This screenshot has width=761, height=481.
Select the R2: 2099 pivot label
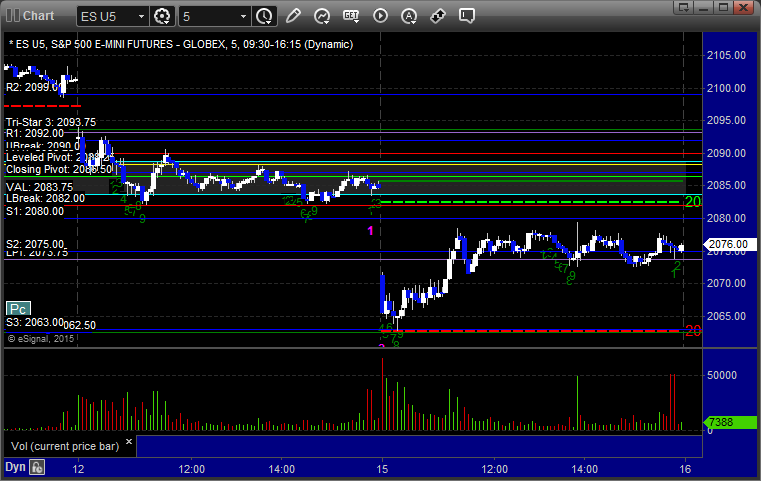[x=33, y=87]
